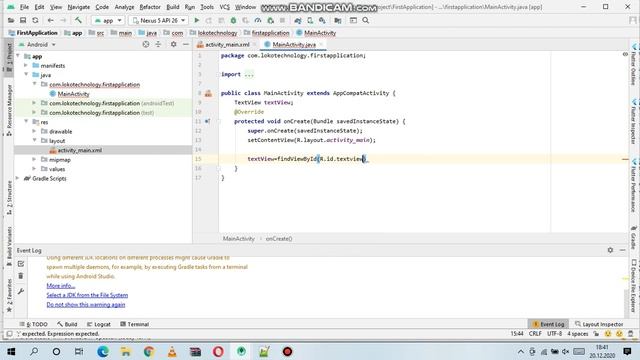Expand the import fold on line 3
Viewport: 640px width, 360px height.
pos(249,74)
